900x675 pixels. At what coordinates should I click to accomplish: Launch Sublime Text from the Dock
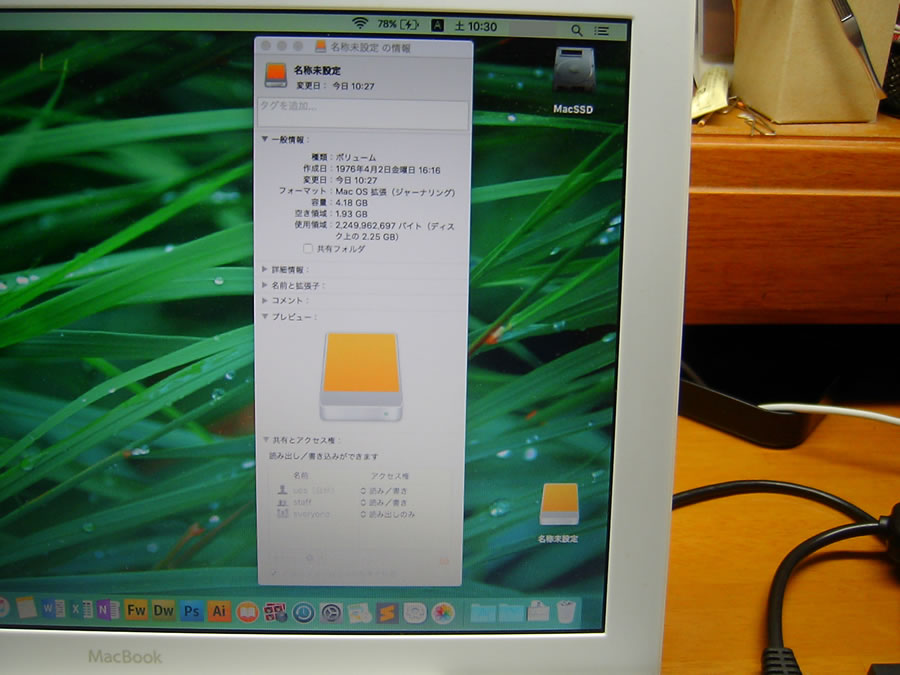click(387, 614)
